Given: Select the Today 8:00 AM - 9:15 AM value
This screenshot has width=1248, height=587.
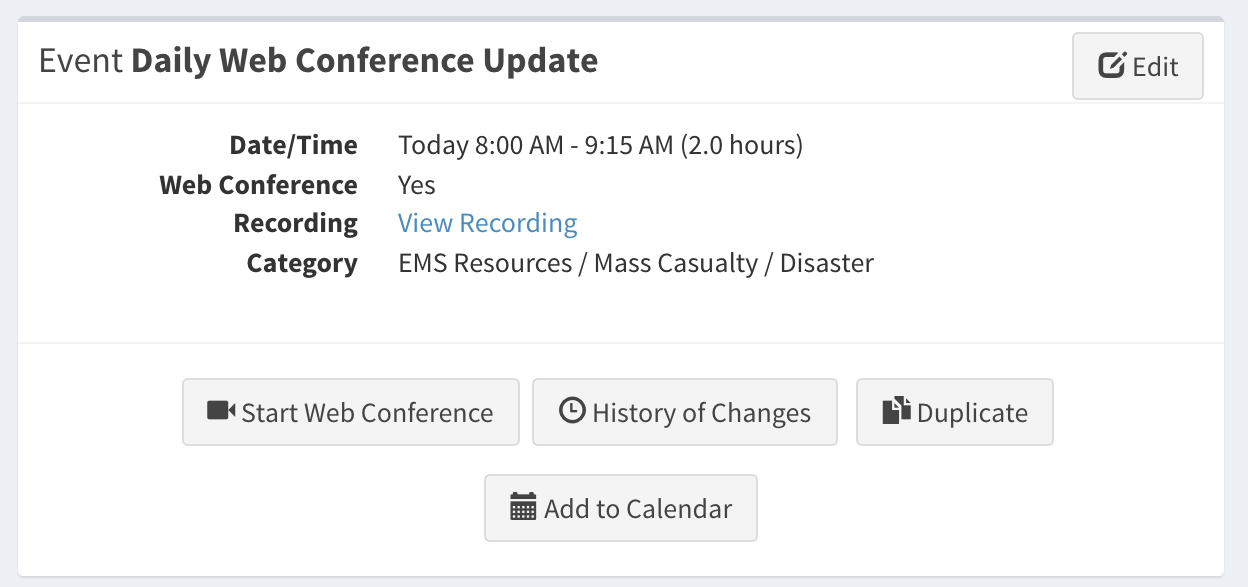Looking at the screenshot, I should click(536, 145).
